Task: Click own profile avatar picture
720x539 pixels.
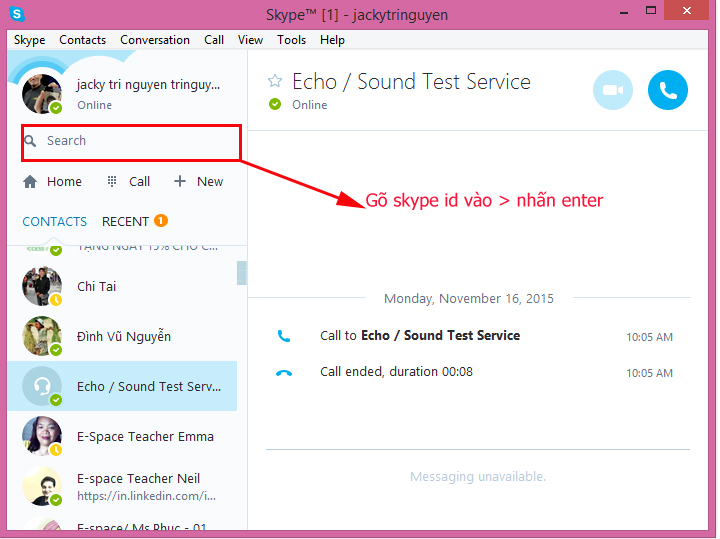Action: click(42, 94)
